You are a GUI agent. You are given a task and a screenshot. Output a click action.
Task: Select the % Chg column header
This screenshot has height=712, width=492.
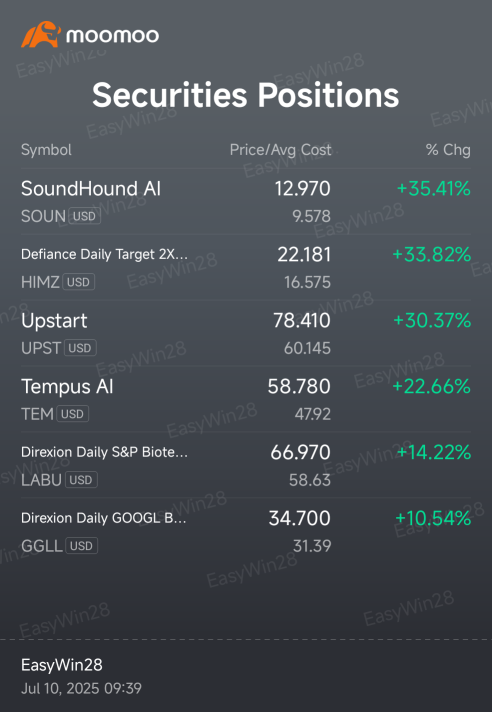(448, 150)
